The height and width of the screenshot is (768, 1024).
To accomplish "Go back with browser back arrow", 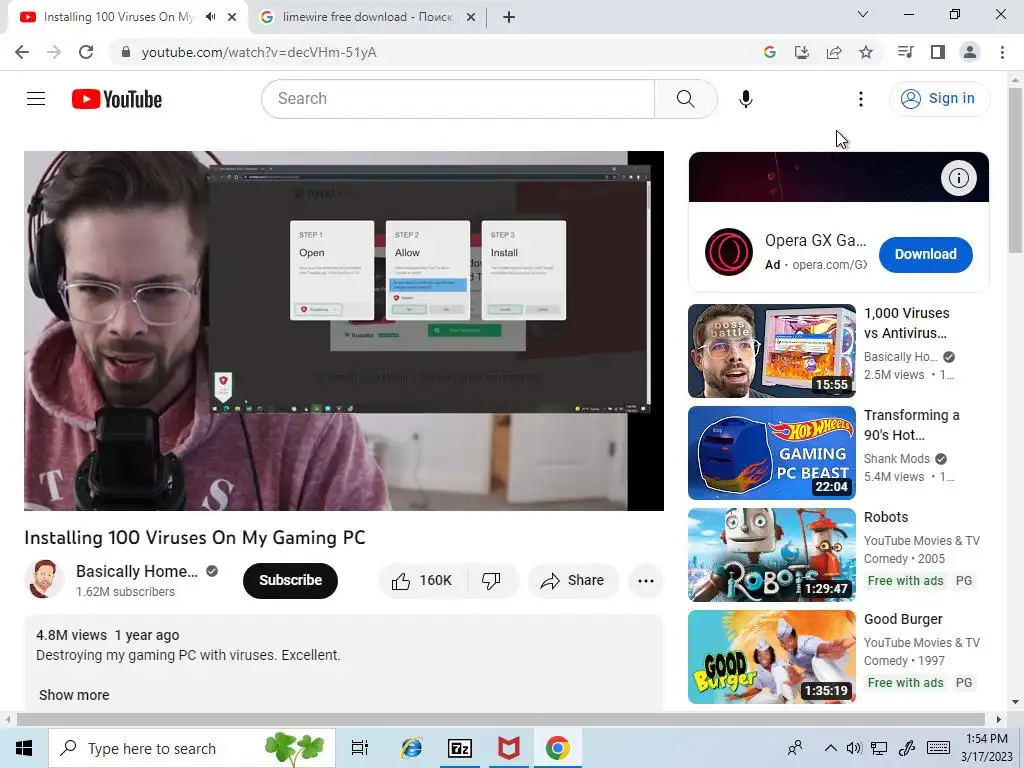I will [x=22, y=52].
